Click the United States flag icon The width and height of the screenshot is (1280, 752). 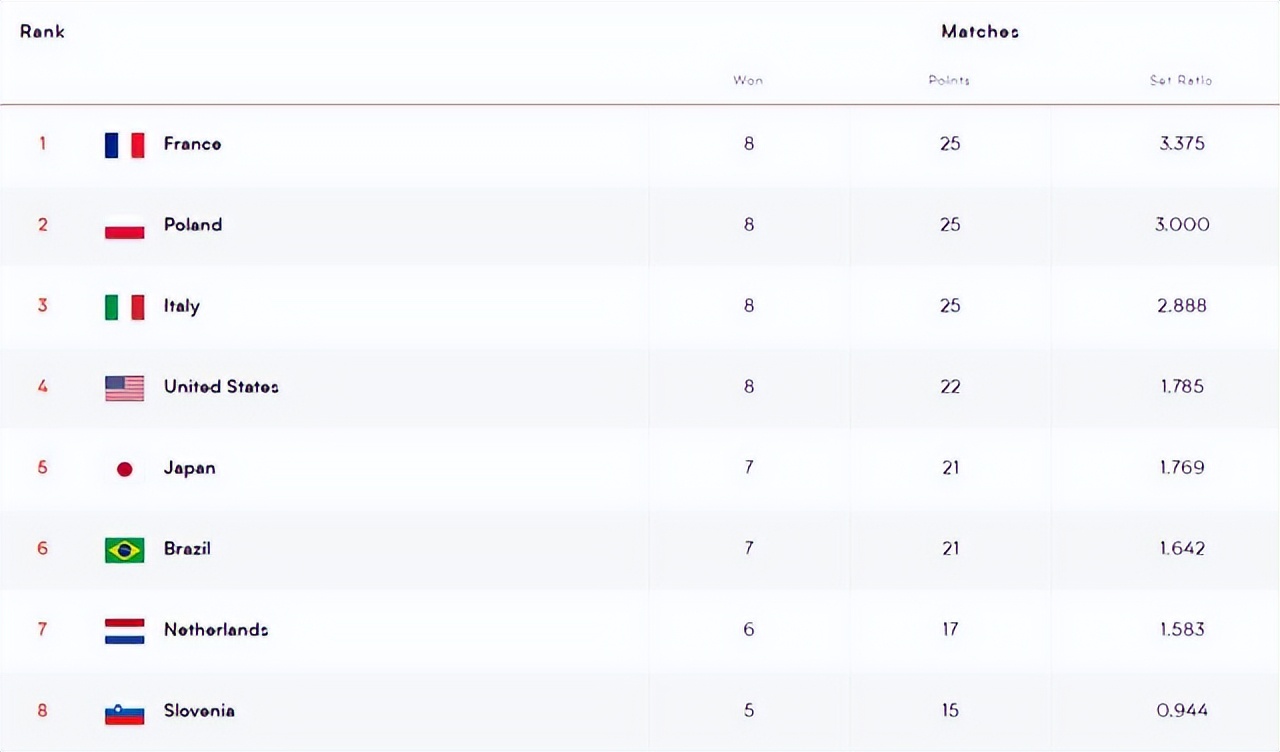click(125, 388)
